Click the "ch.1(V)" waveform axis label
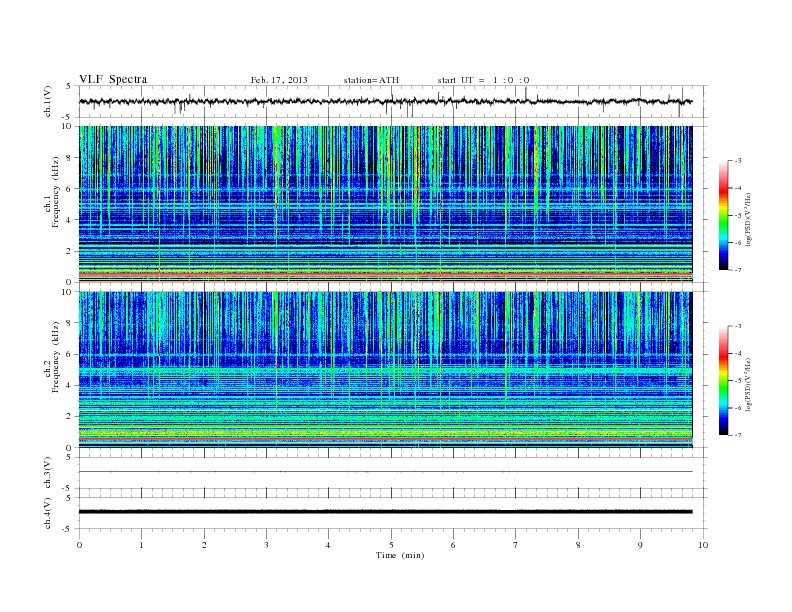 click(x=48, y=101)
